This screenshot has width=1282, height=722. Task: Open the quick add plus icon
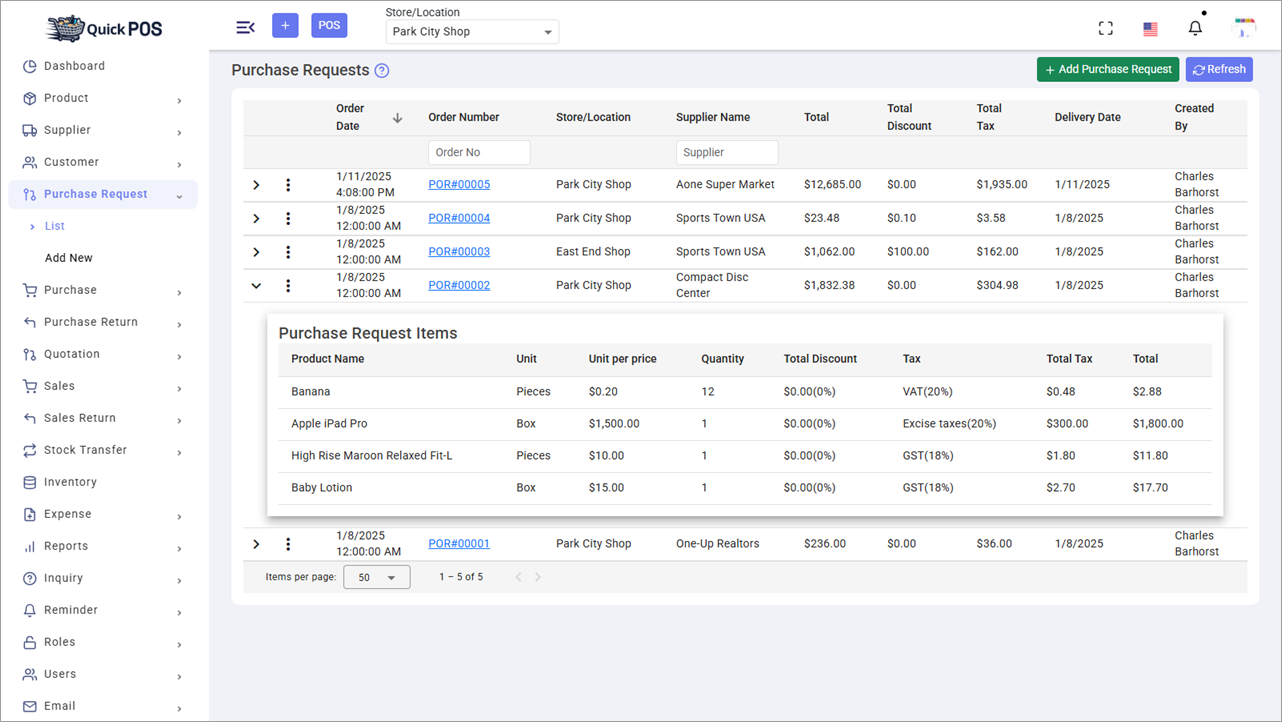[285, 25]
